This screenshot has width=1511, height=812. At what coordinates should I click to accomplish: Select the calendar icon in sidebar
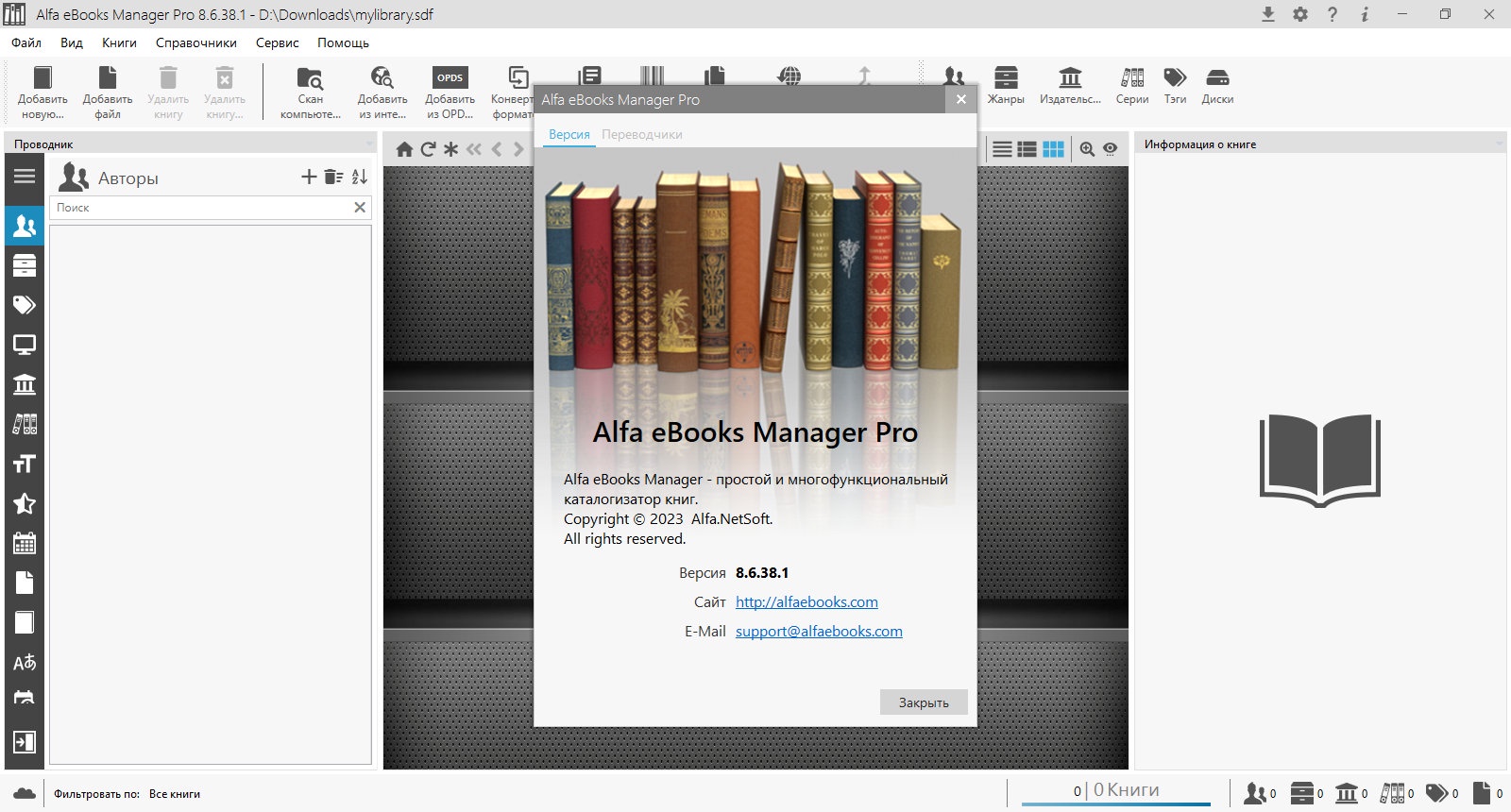25,543
